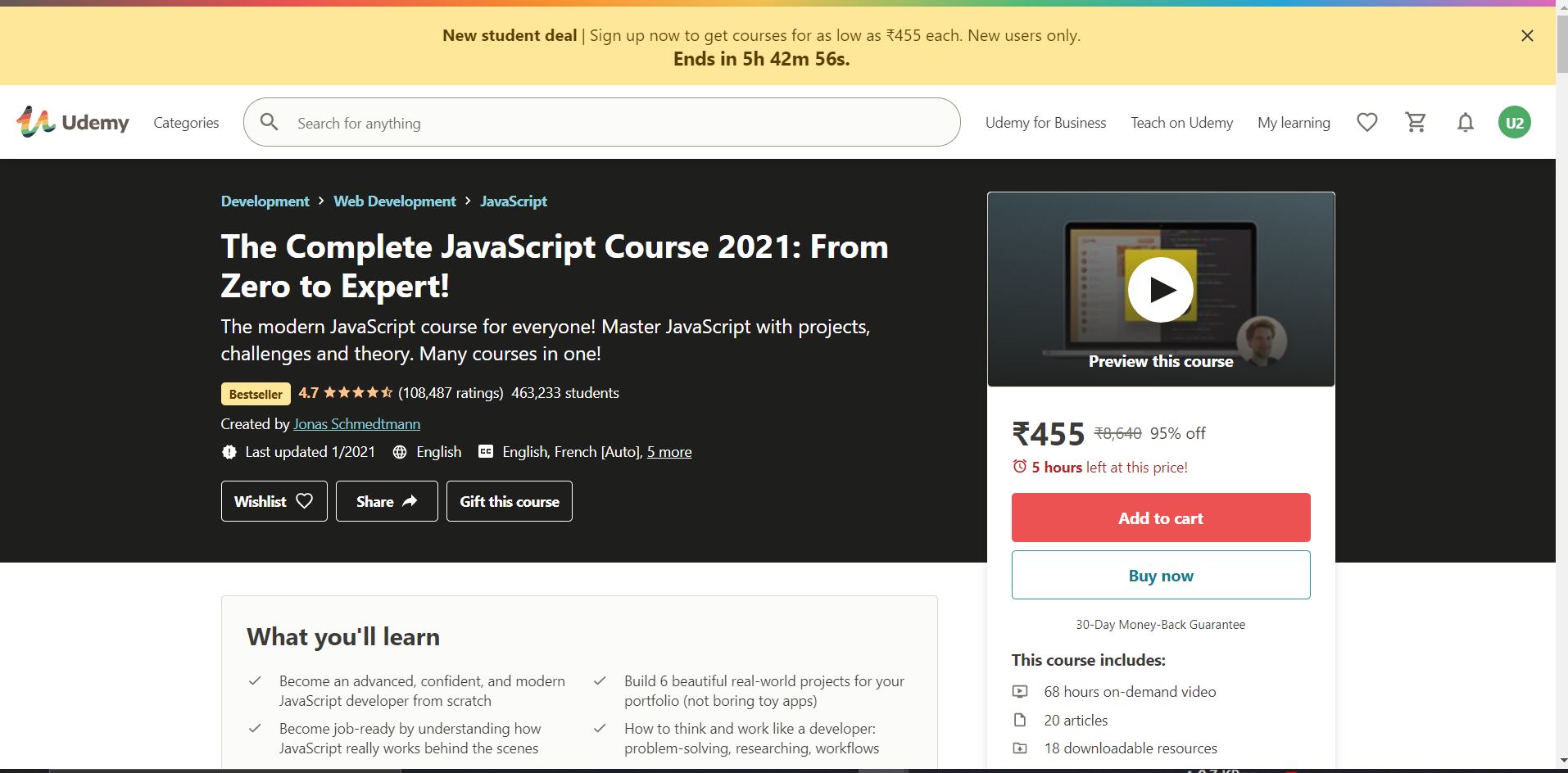
Task: Click the video icon beside 68 hours
Action: [x=1020, y=691]
